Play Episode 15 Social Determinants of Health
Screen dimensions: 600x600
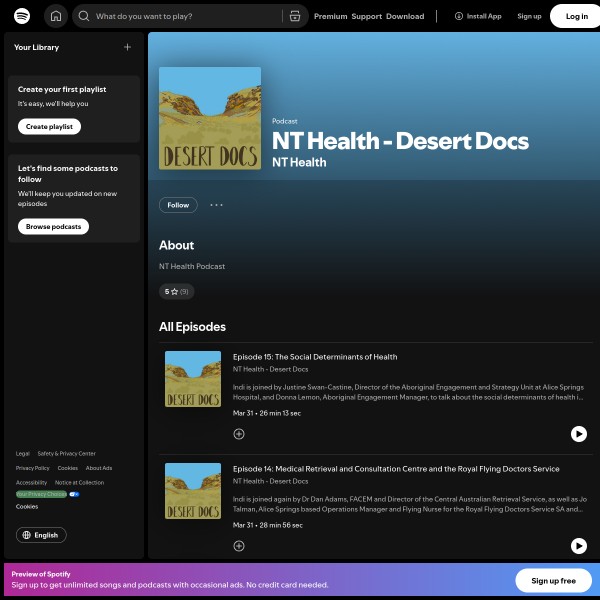click(x=578, y=433)
